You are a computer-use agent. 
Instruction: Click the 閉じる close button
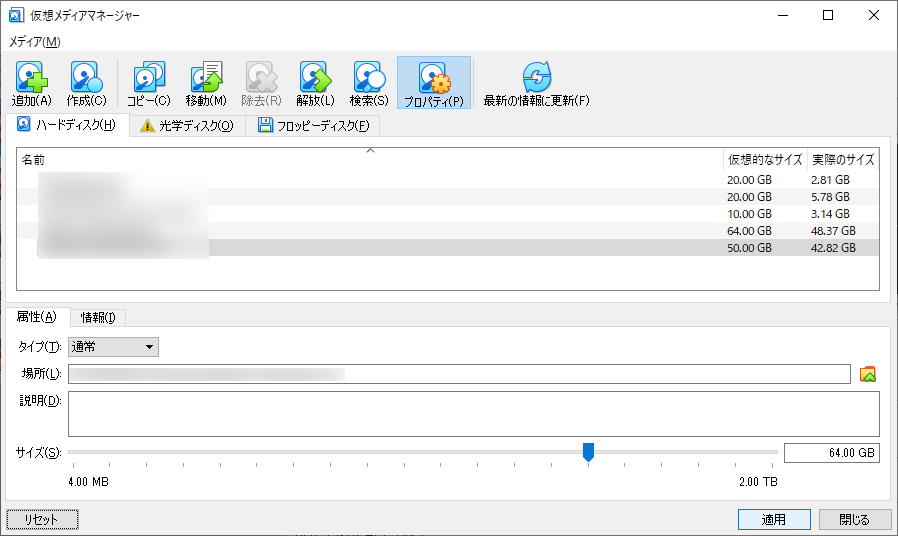(854, 520)
